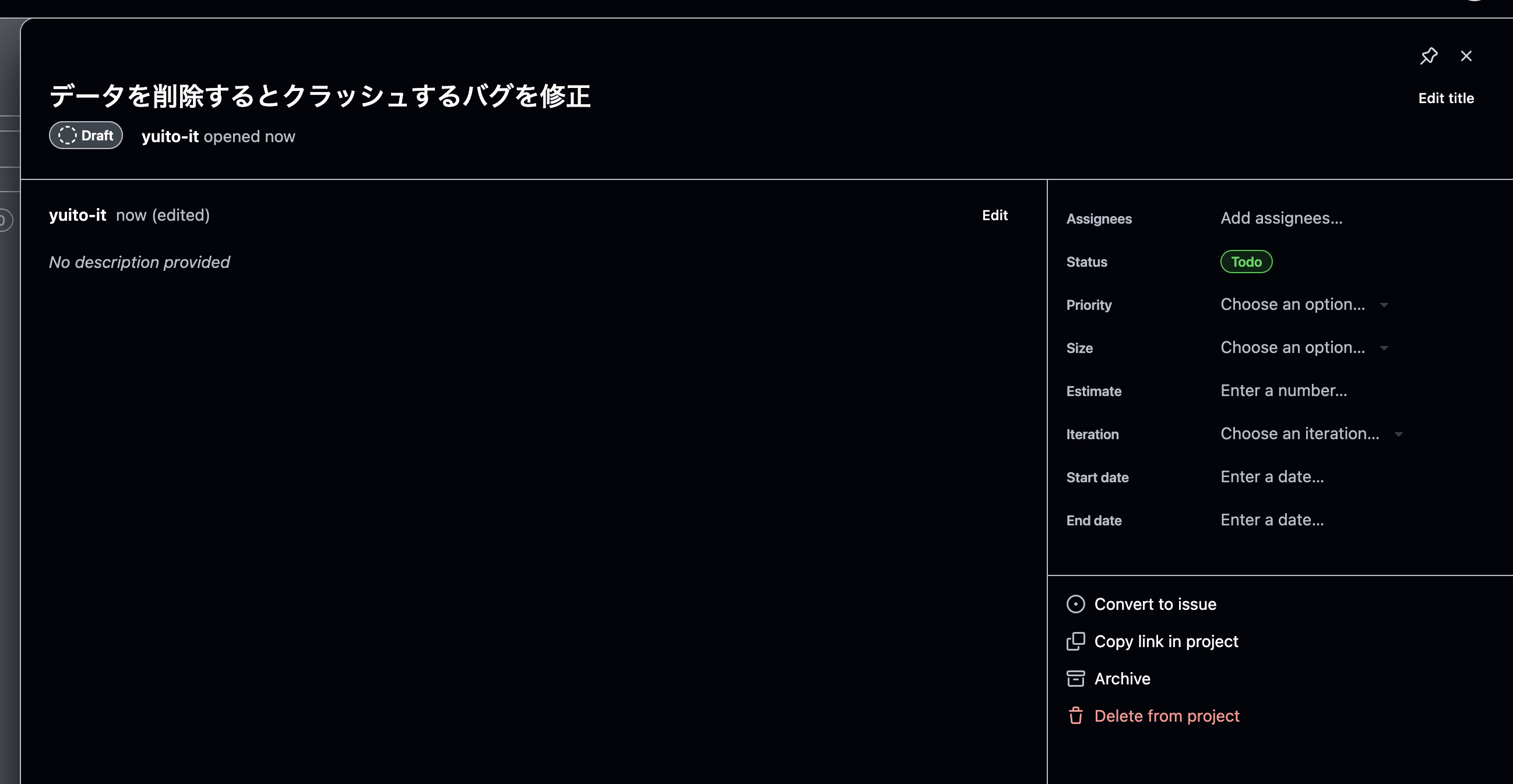
Task: Pin the draft item panel
Action: pyautogui.click(x=1430, y=56)
